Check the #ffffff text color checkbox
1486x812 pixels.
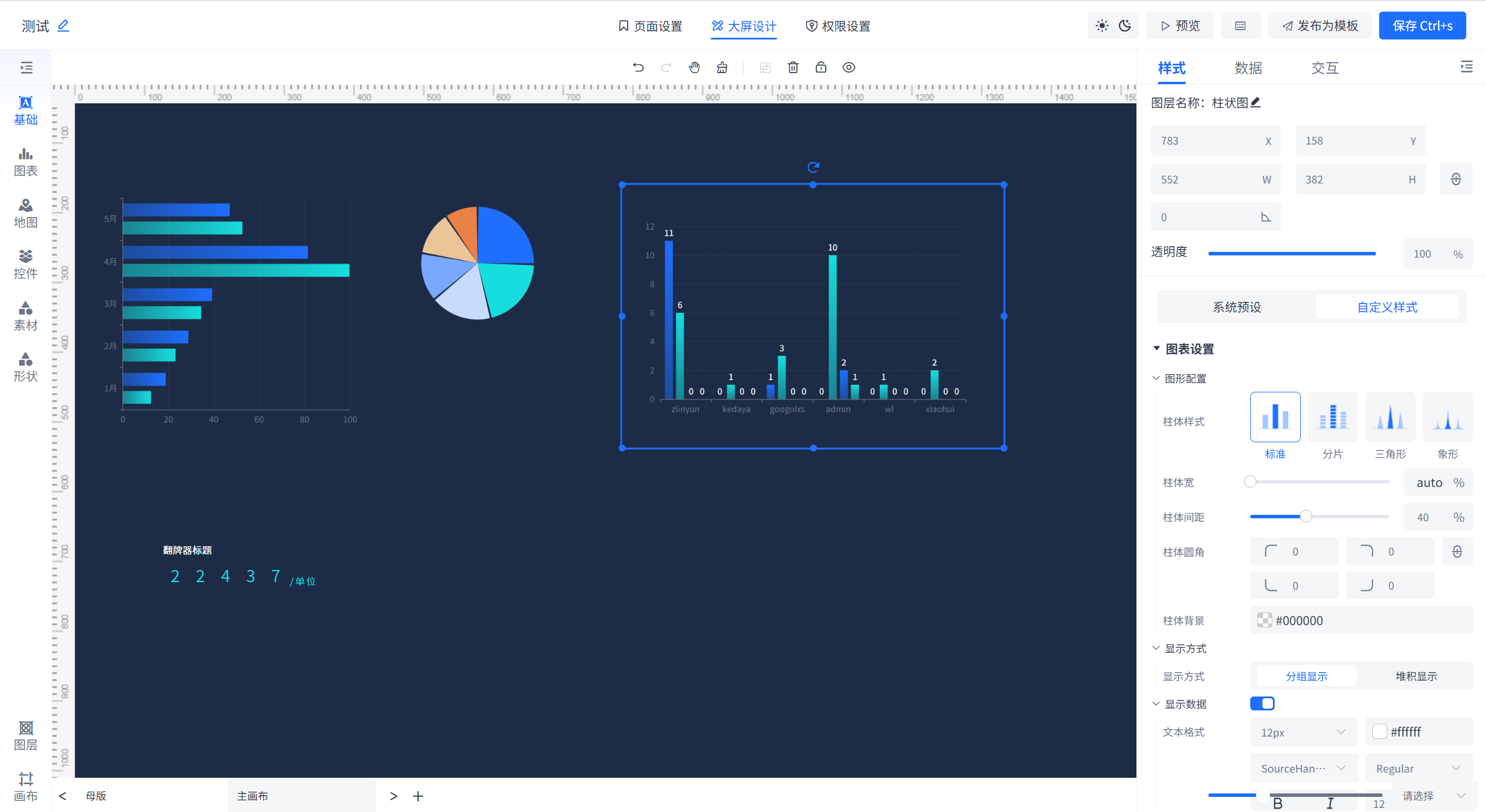[1380, 731]
